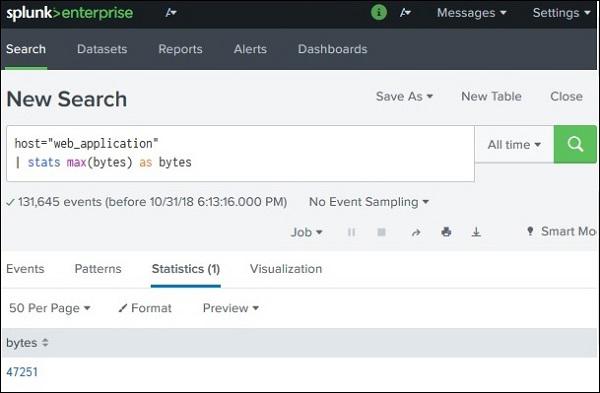
Task: Expand the Job menu
Action: coord(307,232)
